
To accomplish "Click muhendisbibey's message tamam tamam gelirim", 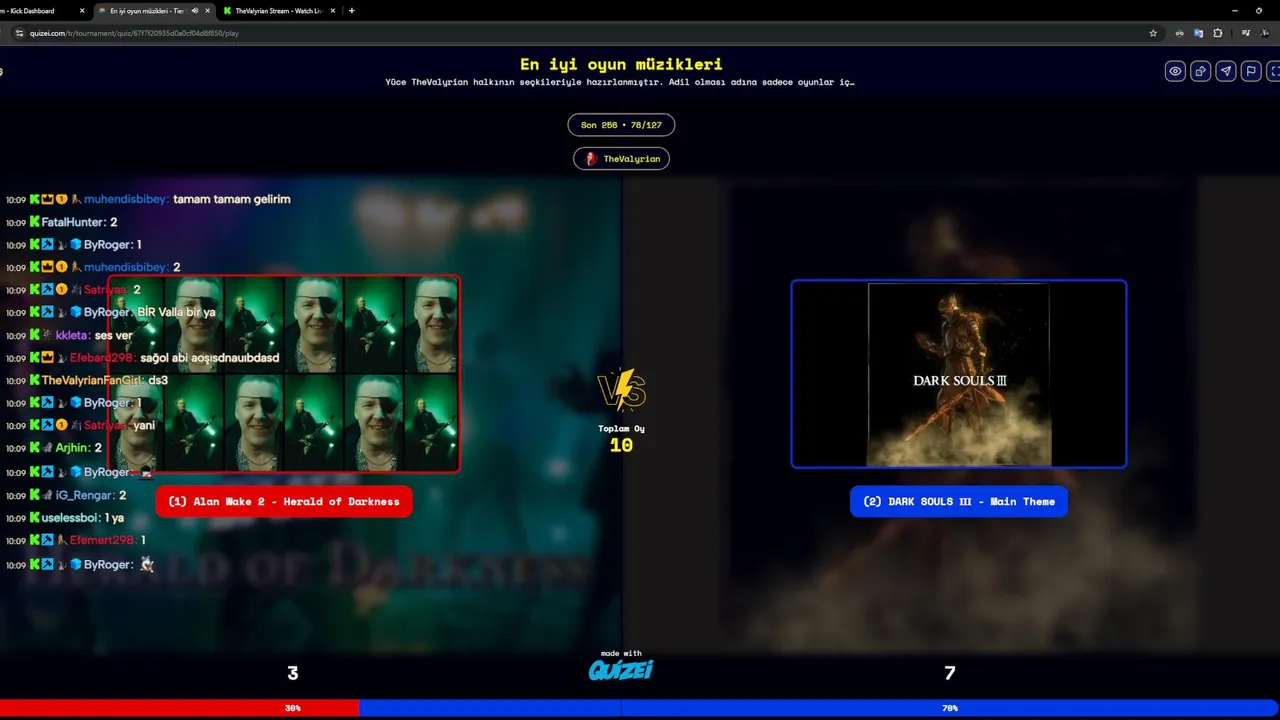I will 232,199.
